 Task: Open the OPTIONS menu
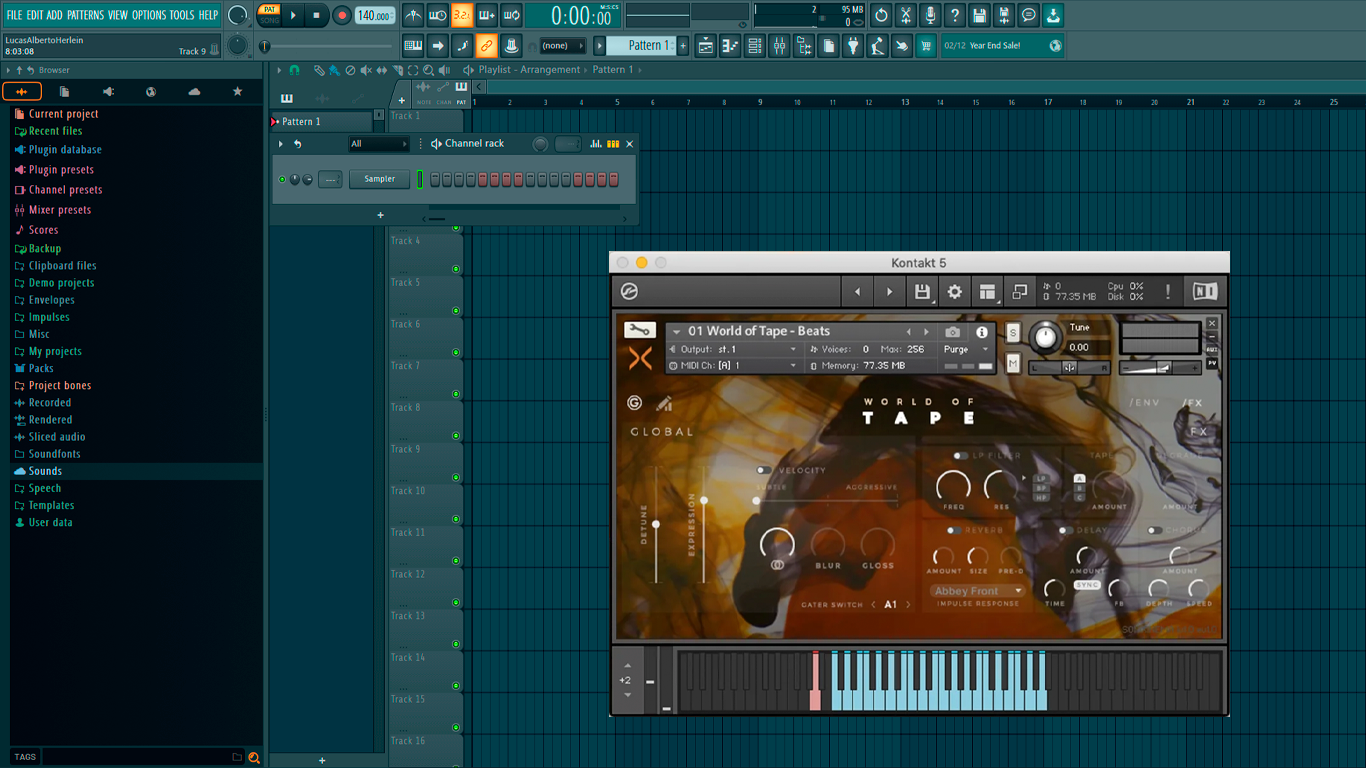click(x=149, y=15)
